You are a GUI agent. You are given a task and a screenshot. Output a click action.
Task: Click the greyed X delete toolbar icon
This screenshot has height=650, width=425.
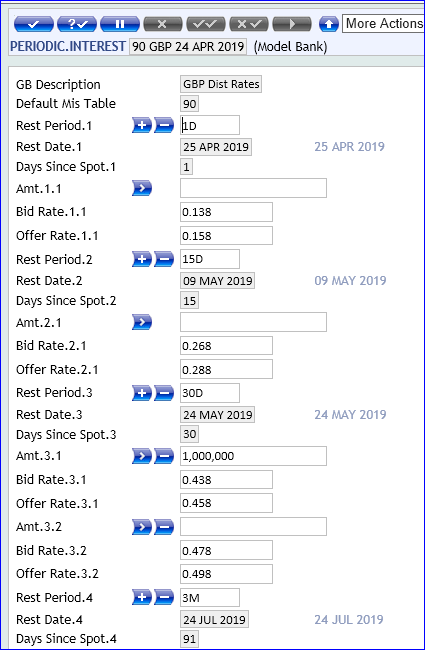163,24
